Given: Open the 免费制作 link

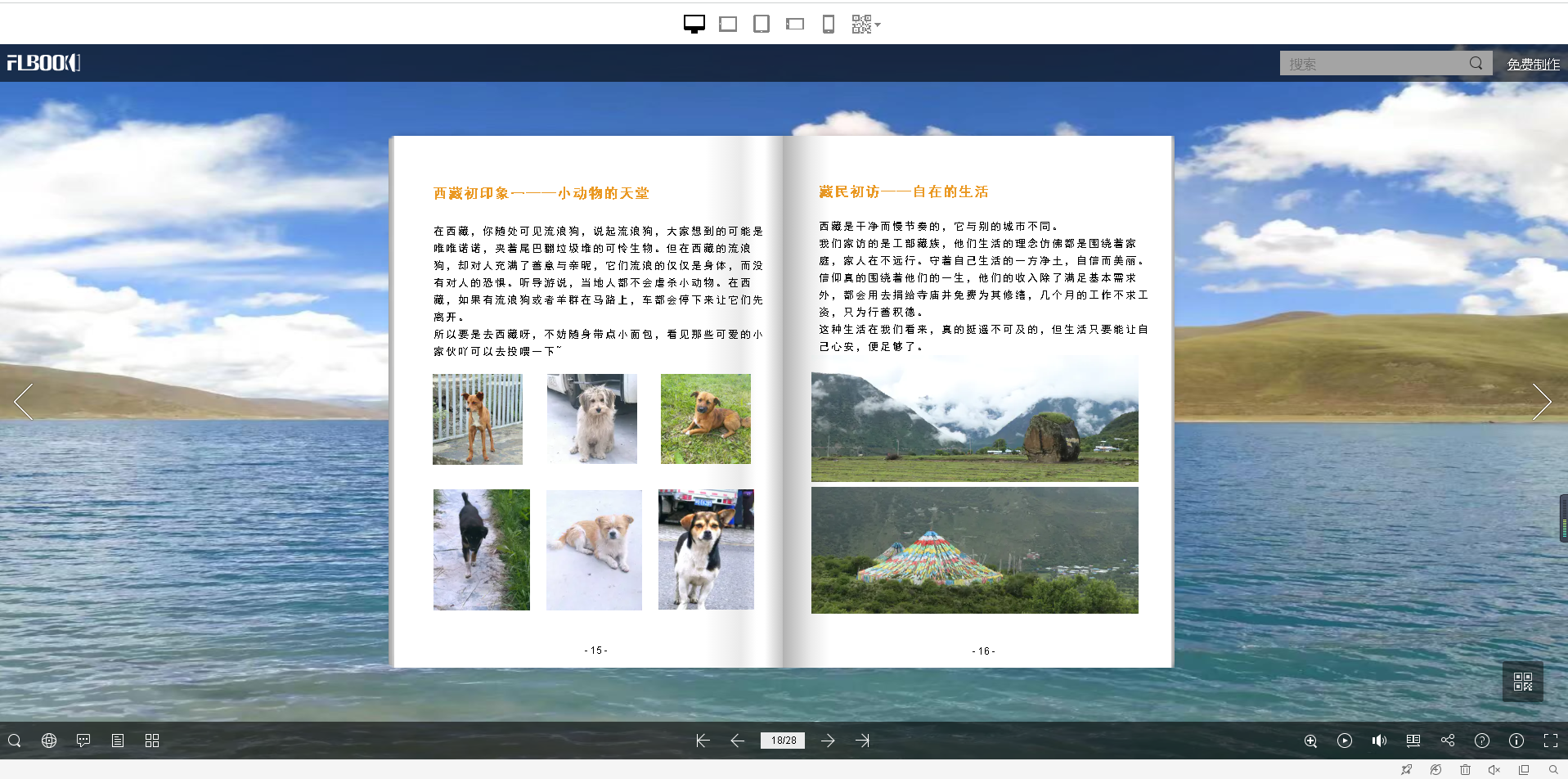Looking at the screenshot, I should [1533, 64].
